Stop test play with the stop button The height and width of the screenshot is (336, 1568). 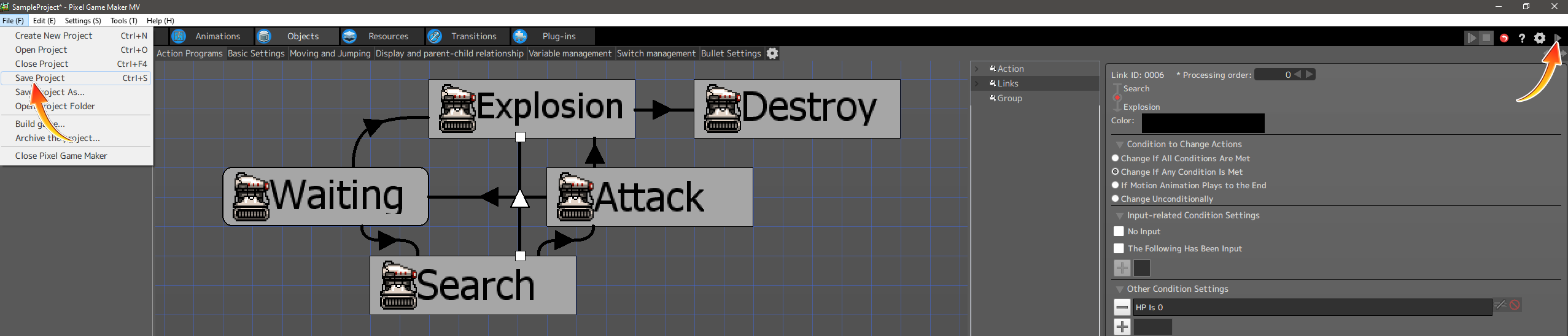pos(1486,38)
